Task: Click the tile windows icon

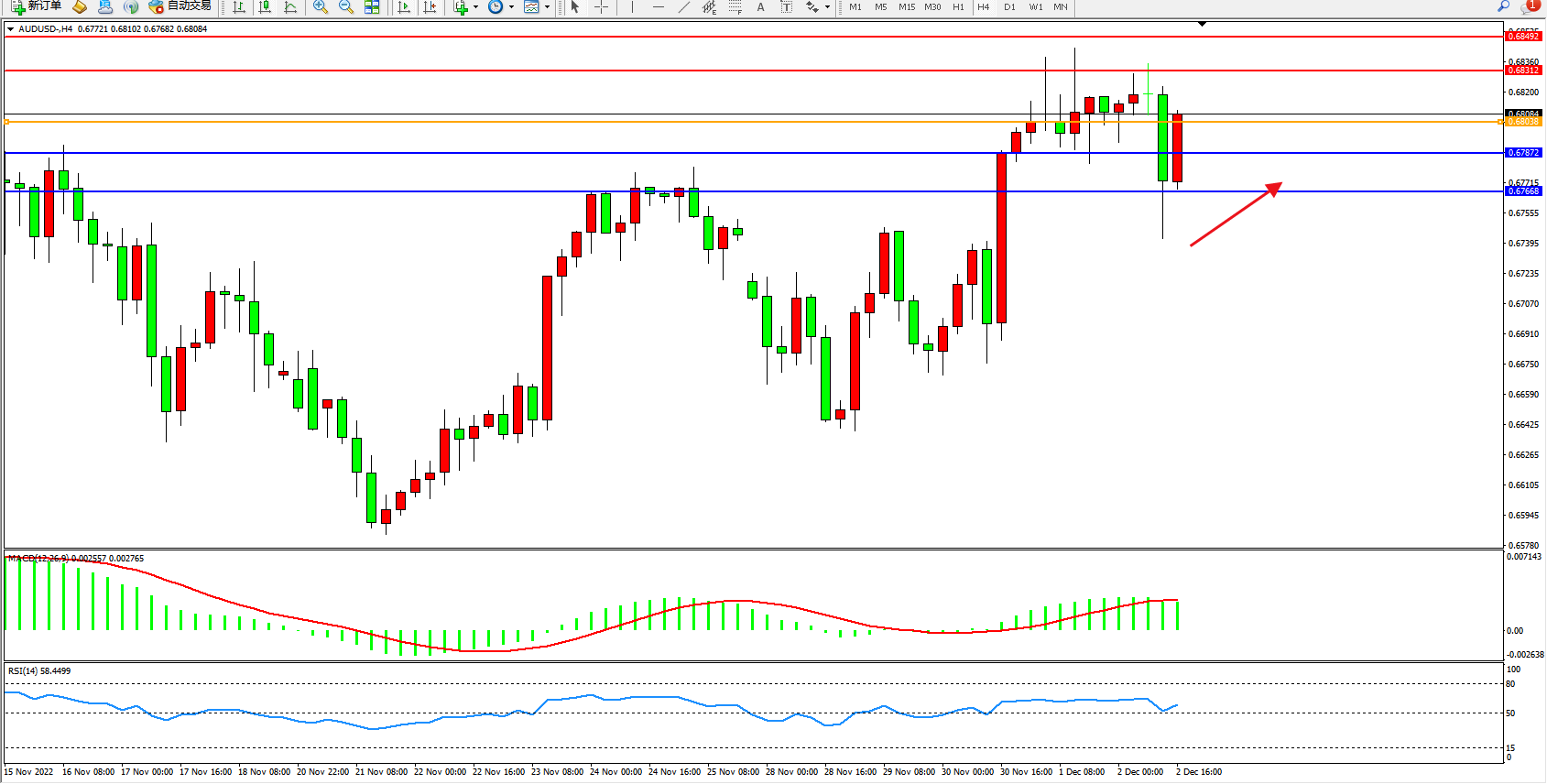Action: point(372,6)
